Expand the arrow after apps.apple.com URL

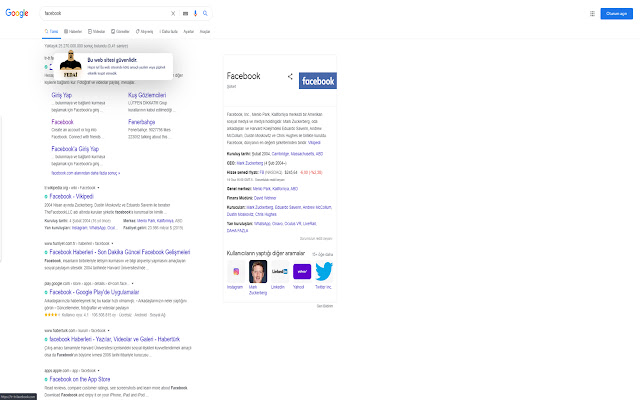coord(99,371)
